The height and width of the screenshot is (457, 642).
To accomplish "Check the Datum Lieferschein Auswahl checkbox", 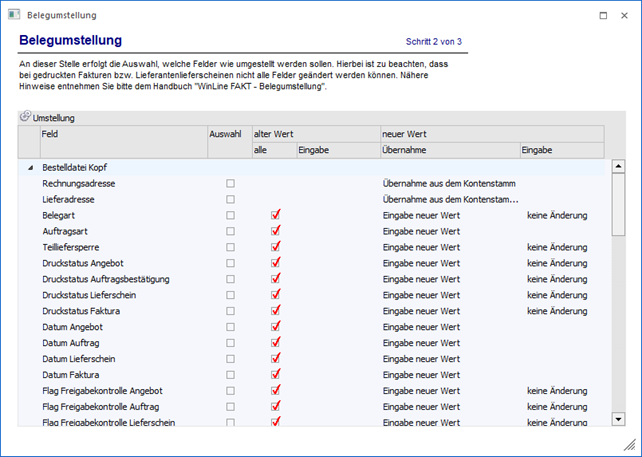I will [x=230, y=359].
